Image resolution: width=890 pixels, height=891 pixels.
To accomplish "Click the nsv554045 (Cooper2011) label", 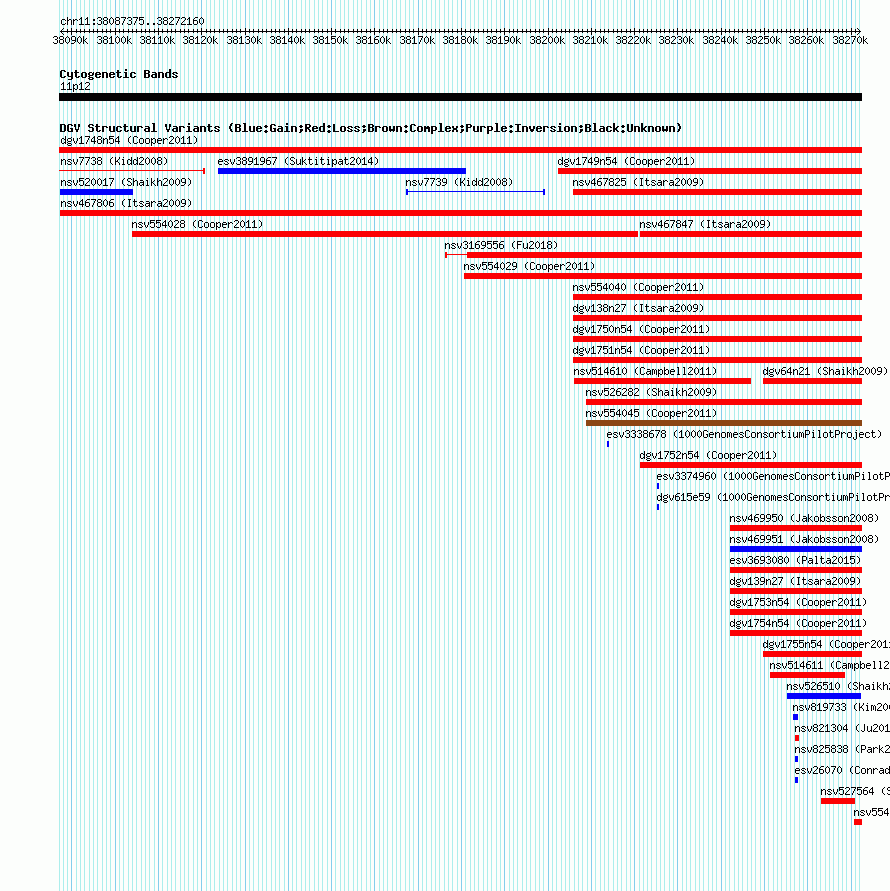I will click(651, 414).
